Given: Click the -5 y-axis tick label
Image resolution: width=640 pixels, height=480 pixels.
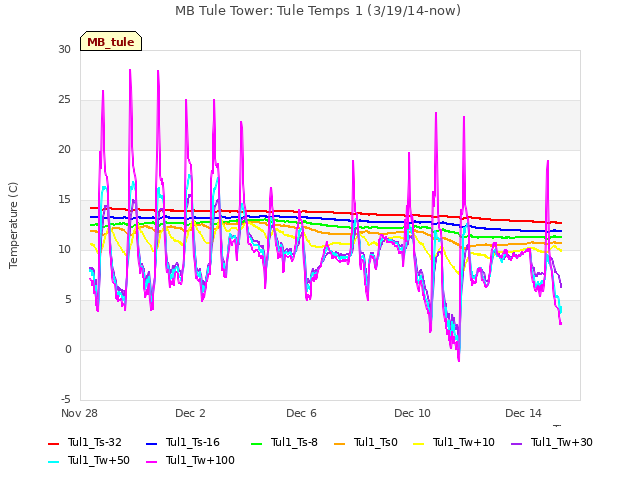Looking at the screenshot, I should (x=66, y=400).
